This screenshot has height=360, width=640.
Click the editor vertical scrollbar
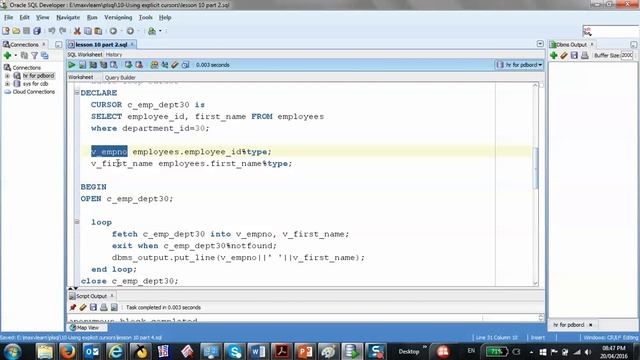point(536,168)
